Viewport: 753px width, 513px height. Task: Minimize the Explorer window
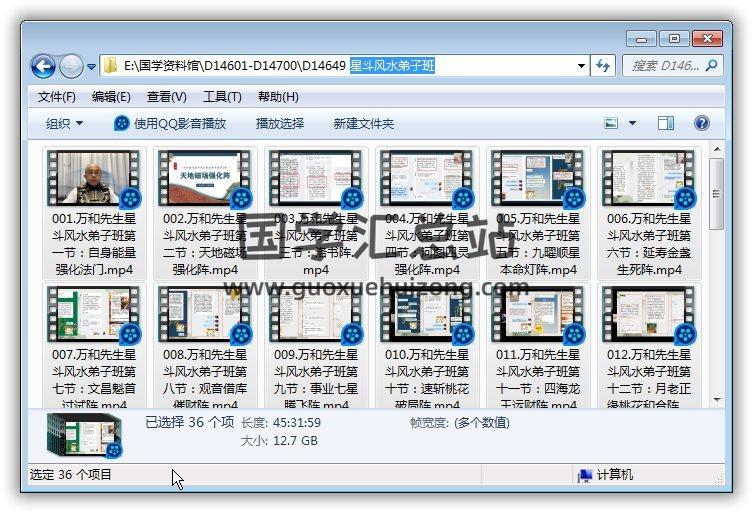[x=641, y=38]
